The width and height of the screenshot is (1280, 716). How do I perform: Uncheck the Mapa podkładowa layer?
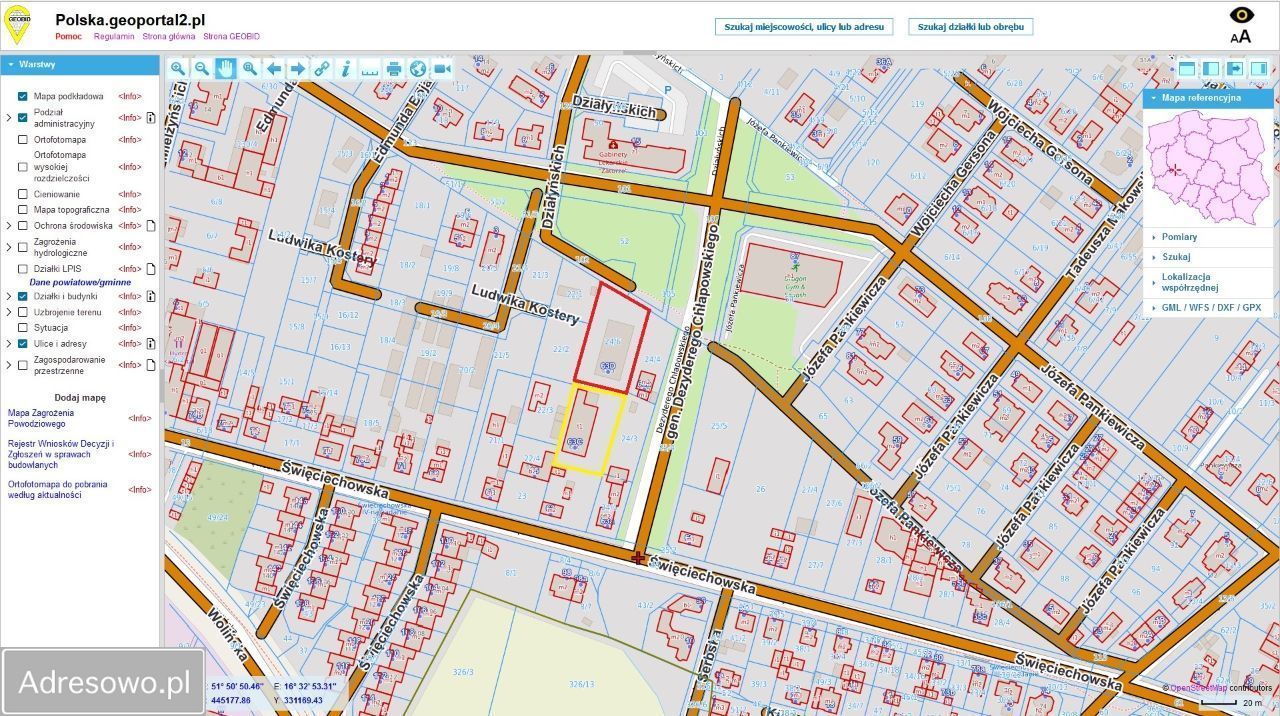23,97
